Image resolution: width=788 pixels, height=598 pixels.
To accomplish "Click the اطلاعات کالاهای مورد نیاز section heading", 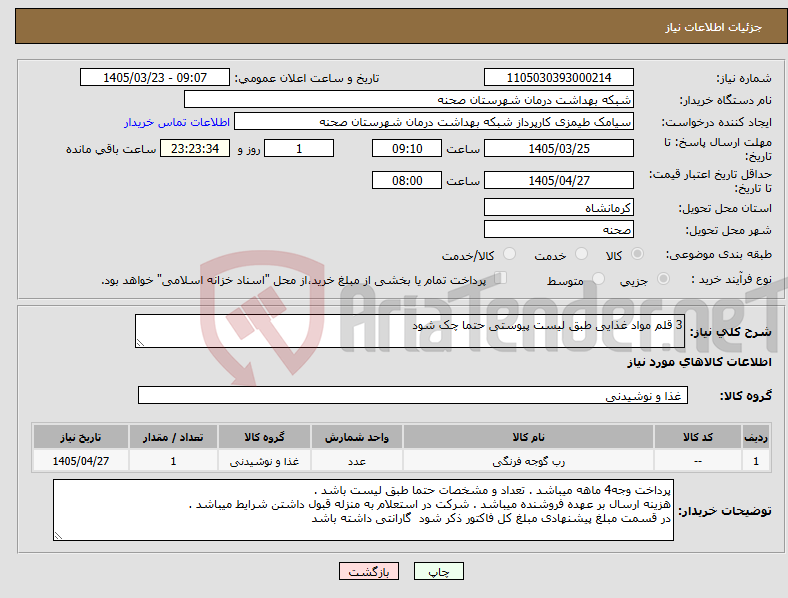I will [699, 362].
